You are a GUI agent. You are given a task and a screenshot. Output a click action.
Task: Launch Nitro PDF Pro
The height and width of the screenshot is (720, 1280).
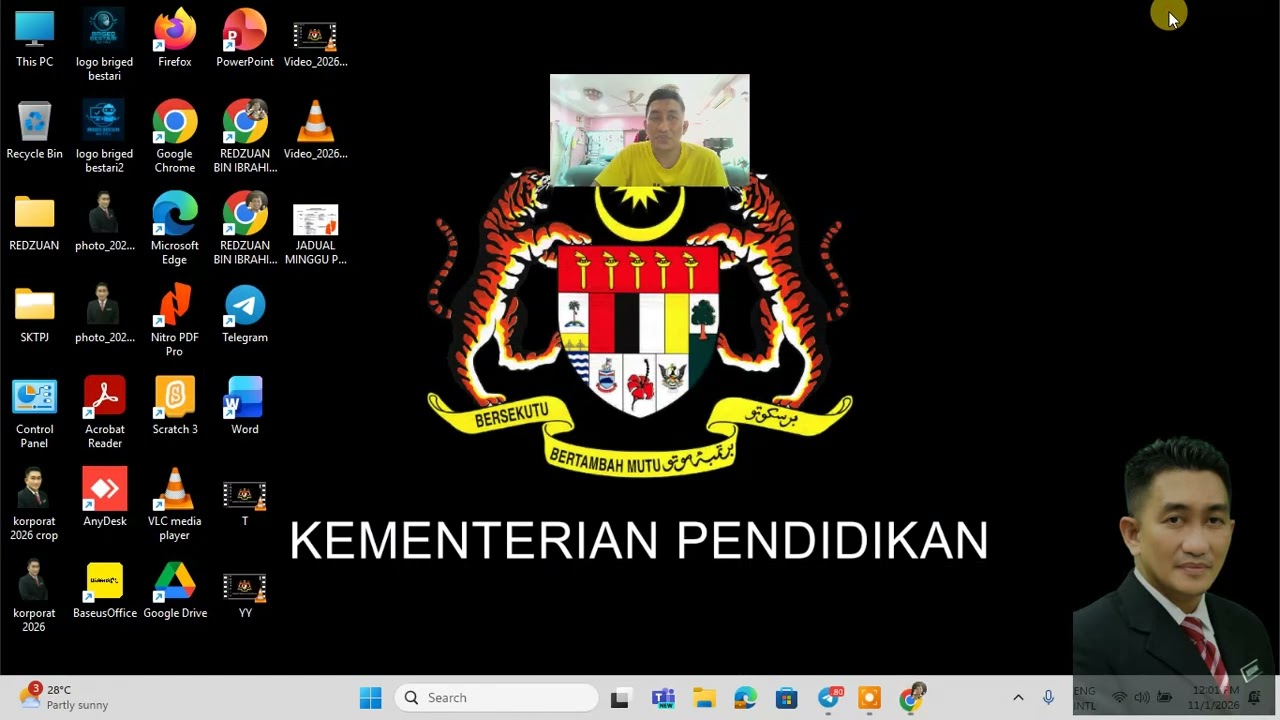pyautogui.click(x=174, y=321)
